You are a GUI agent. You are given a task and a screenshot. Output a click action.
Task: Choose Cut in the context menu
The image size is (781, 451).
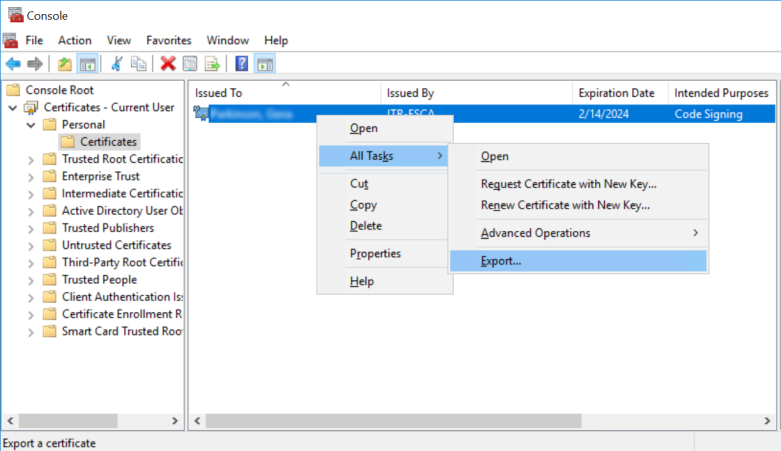tap(385, 183)
